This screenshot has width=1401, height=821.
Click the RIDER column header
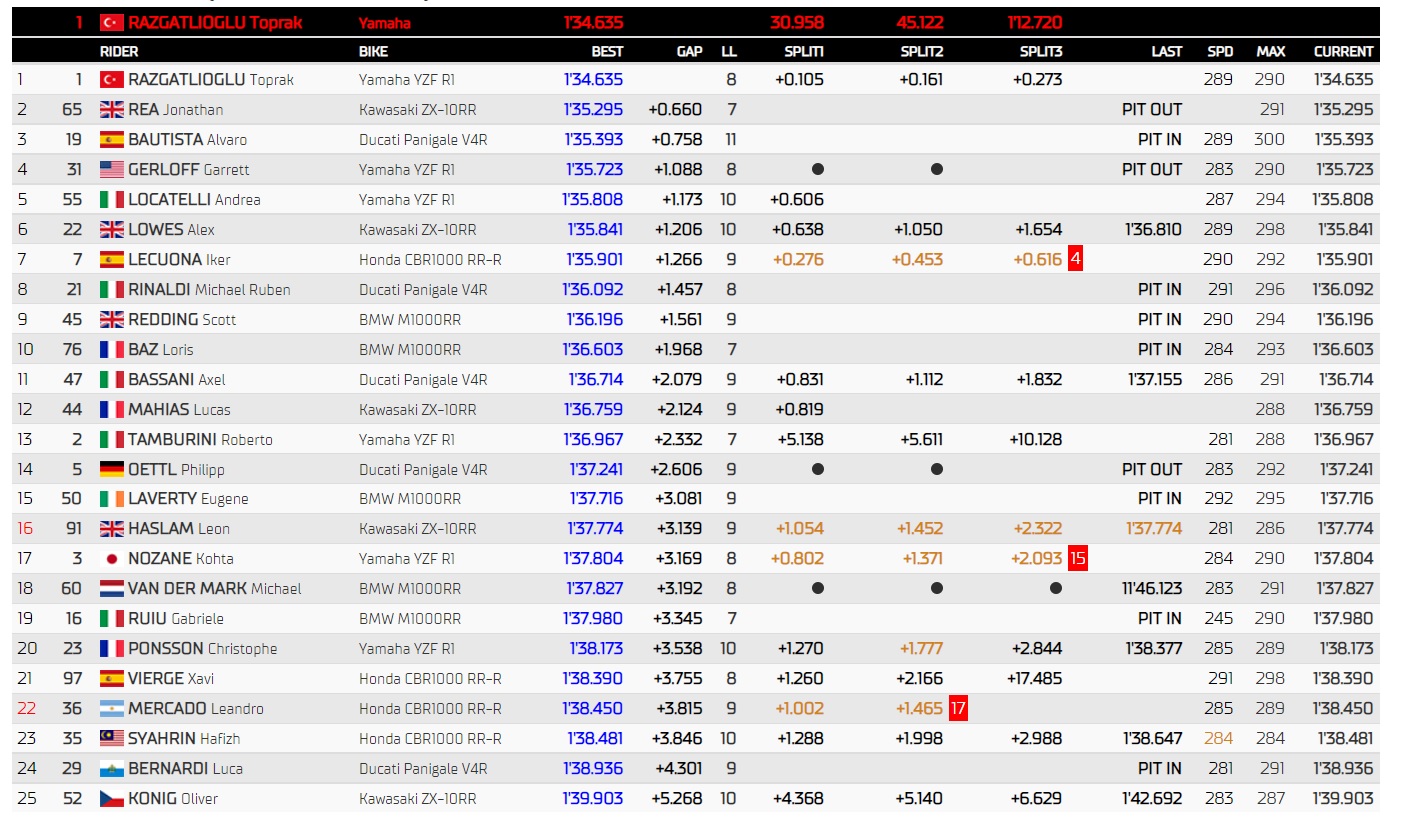119,51
